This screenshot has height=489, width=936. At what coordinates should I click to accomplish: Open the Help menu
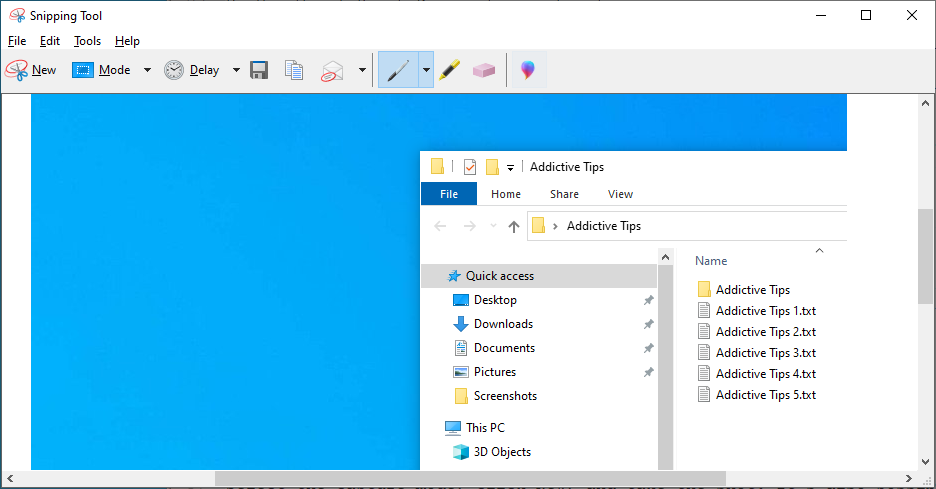tap(127, 41)
